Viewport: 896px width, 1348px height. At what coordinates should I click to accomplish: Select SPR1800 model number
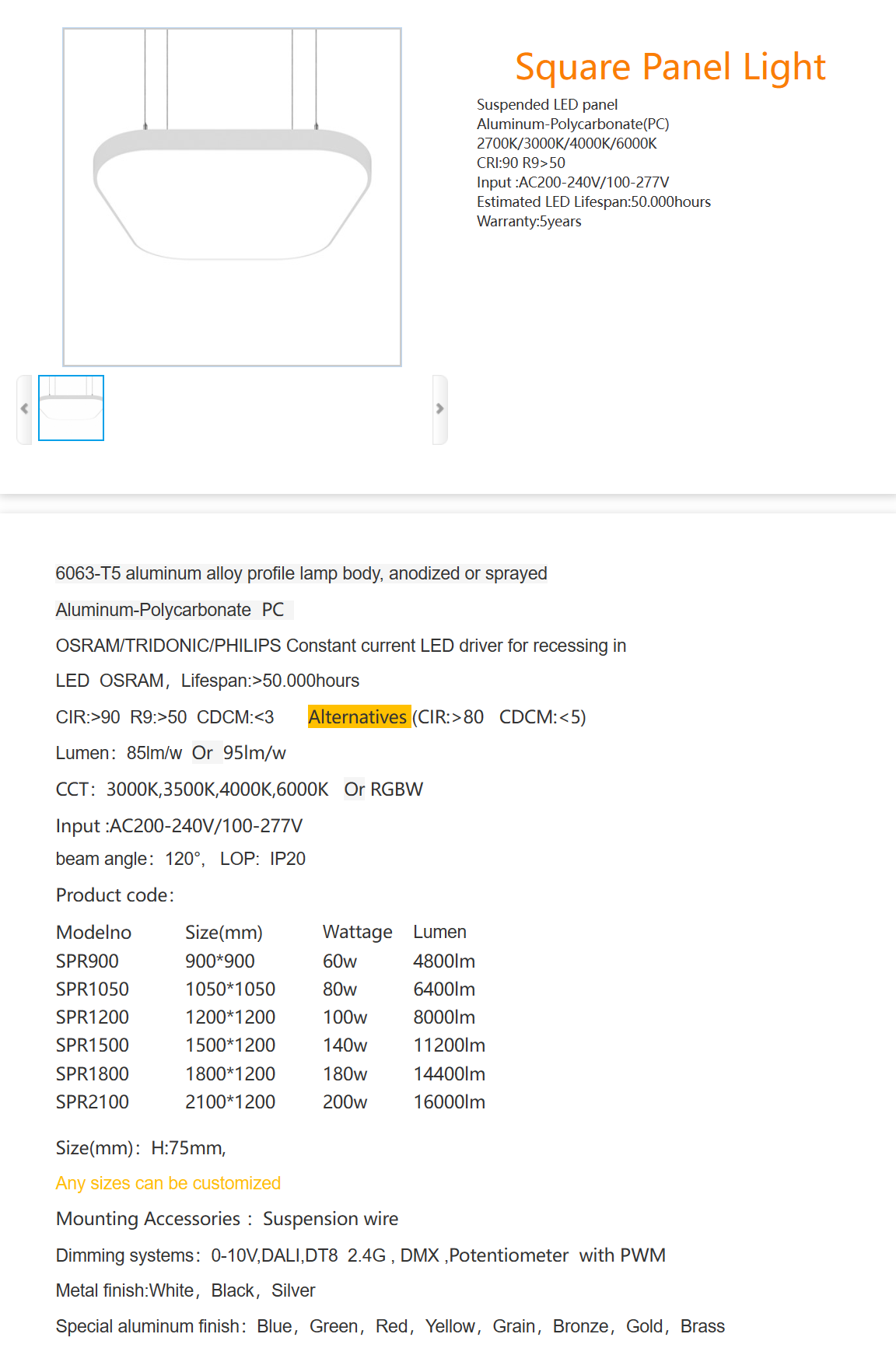coord(93,1074)
